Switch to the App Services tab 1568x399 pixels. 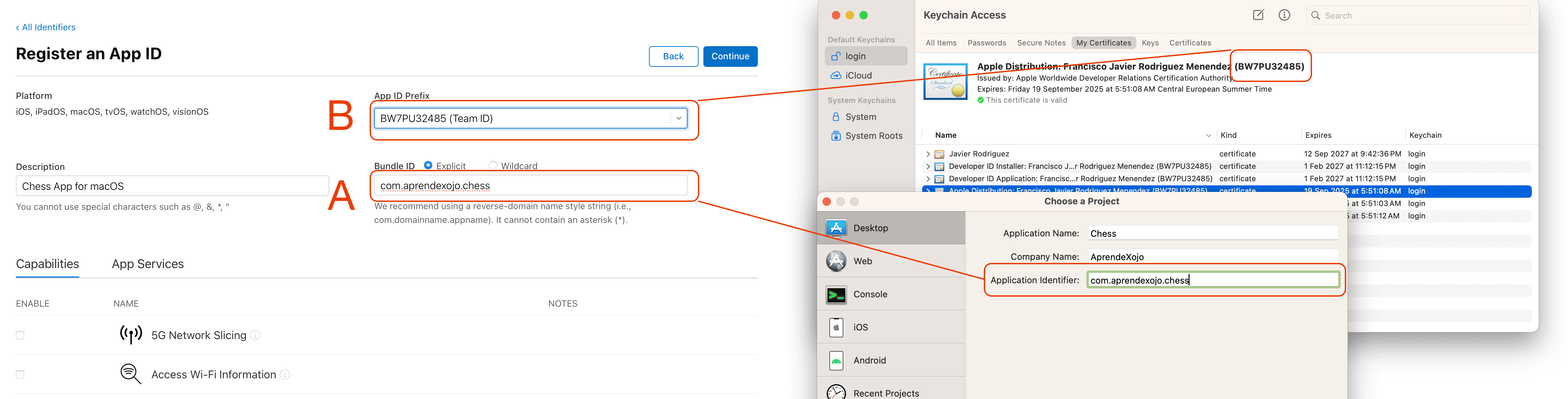point(148,264)
